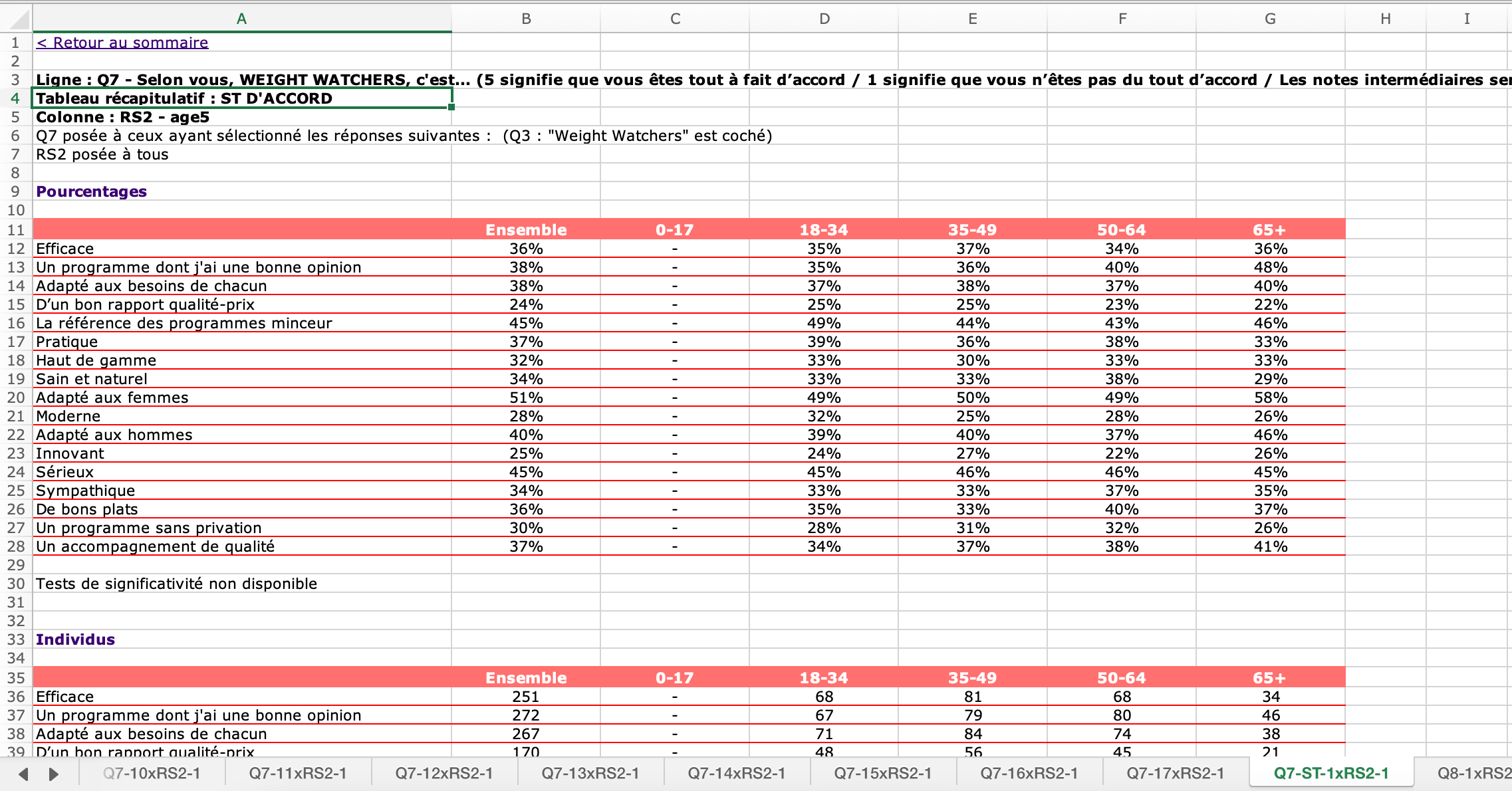Switch to the Q7-10xRS2-1 sheet tab
The width and height of the screenshot is (1512, 791).
152,773
